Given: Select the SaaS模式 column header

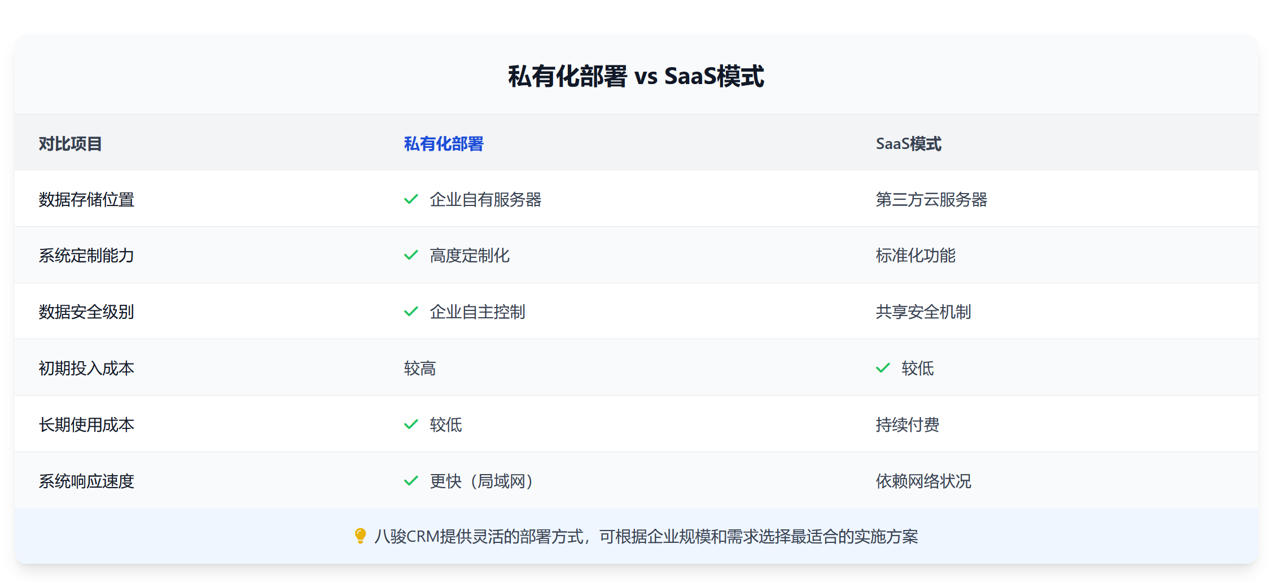Looking at the screenshot, I should 908,144.
